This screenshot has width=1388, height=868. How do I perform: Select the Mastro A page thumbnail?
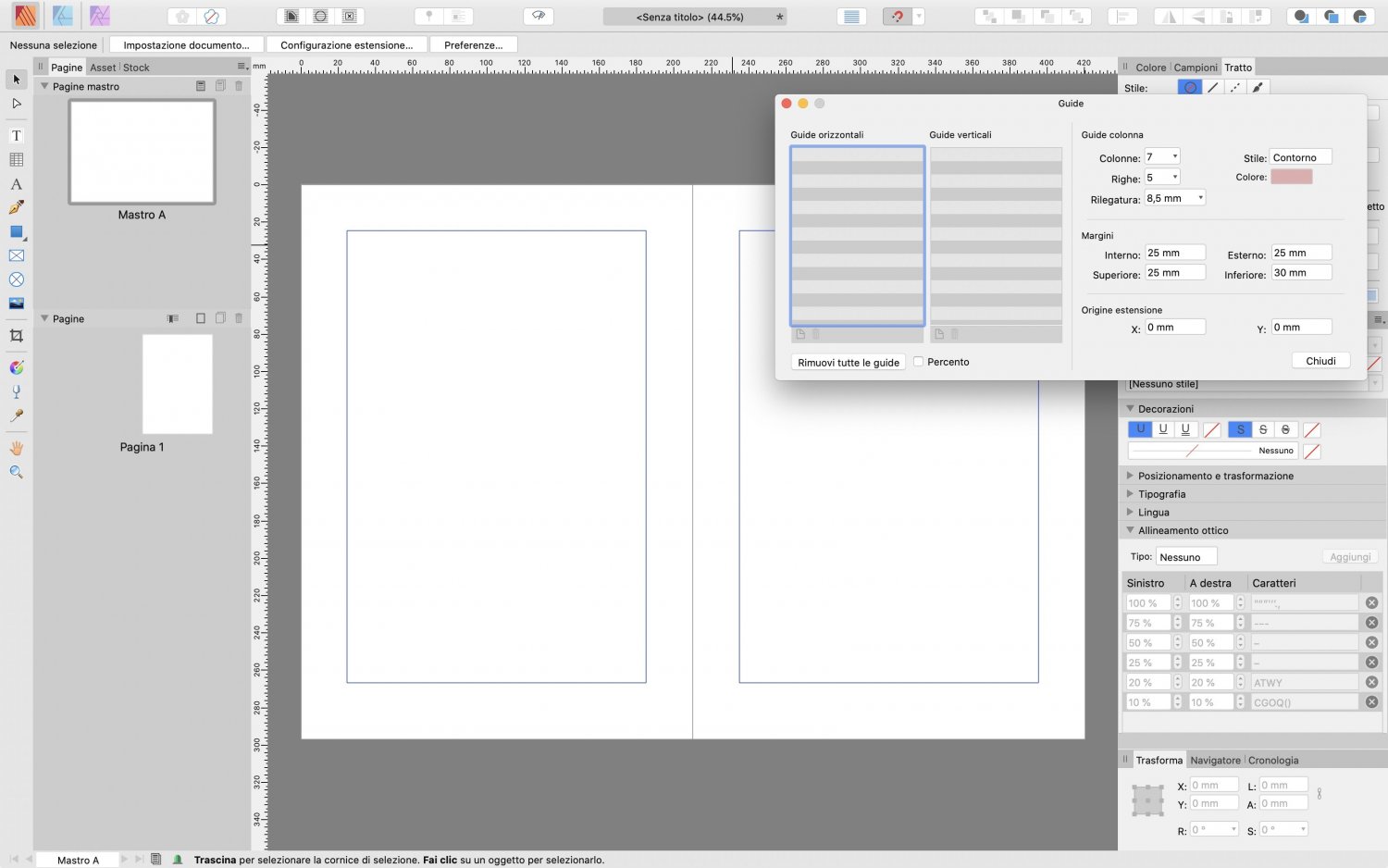(142, 152)
